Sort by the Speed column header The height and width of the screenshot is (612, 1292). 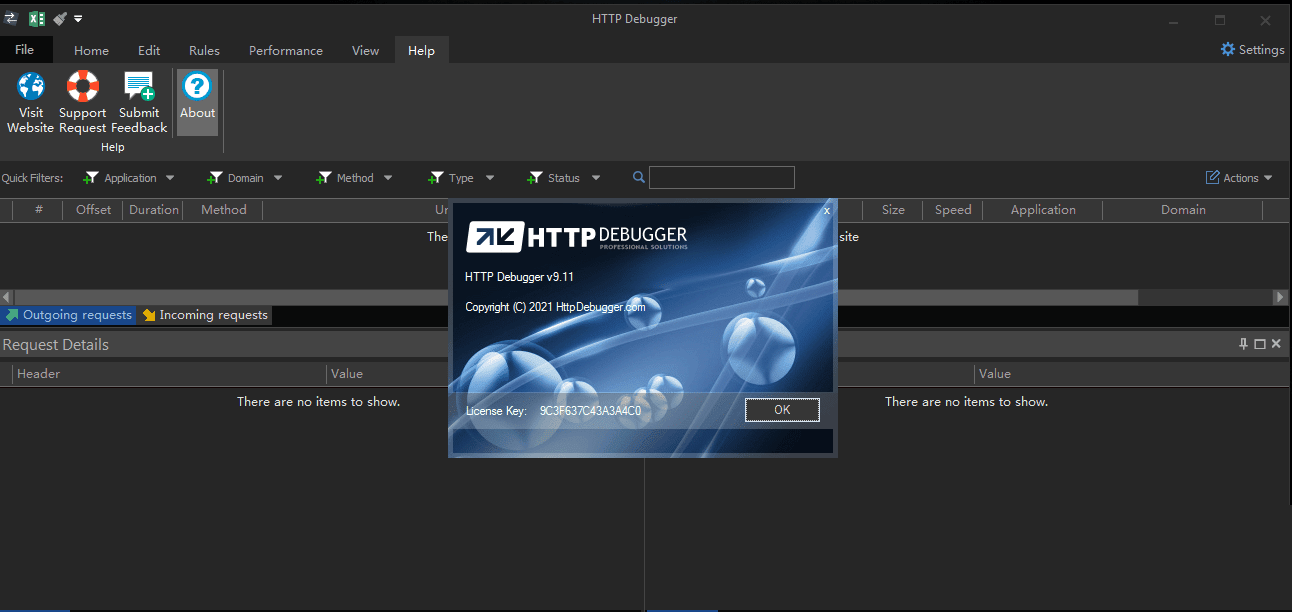[x=953, y=210]
